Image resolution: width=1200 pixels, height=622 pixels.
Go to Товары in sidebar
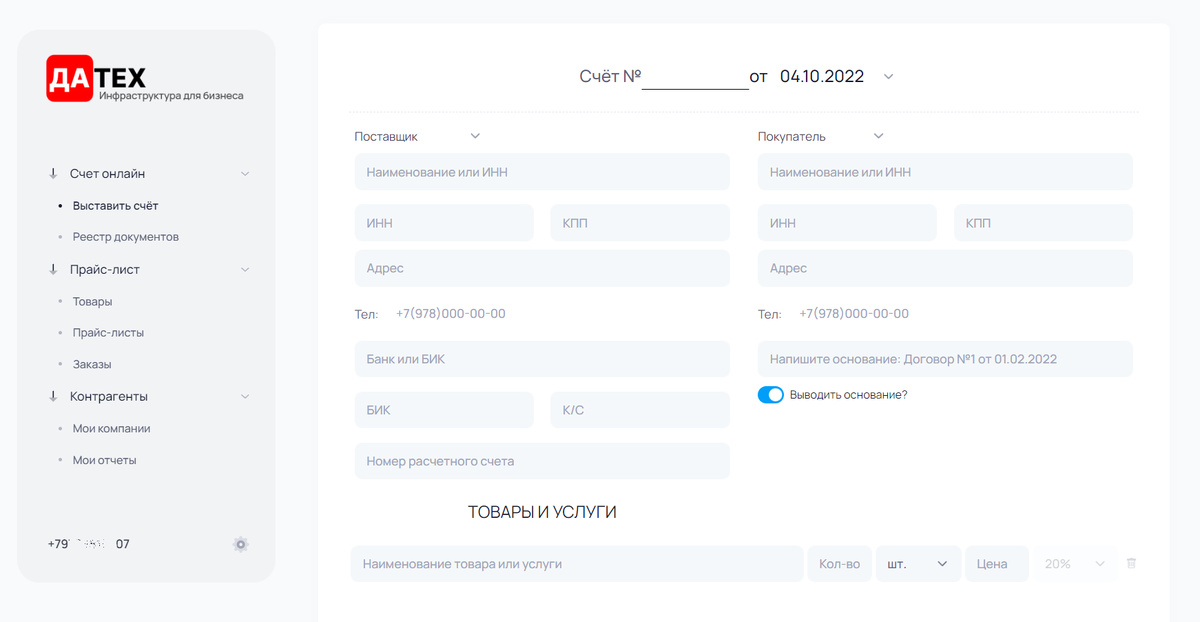[92, 301]
